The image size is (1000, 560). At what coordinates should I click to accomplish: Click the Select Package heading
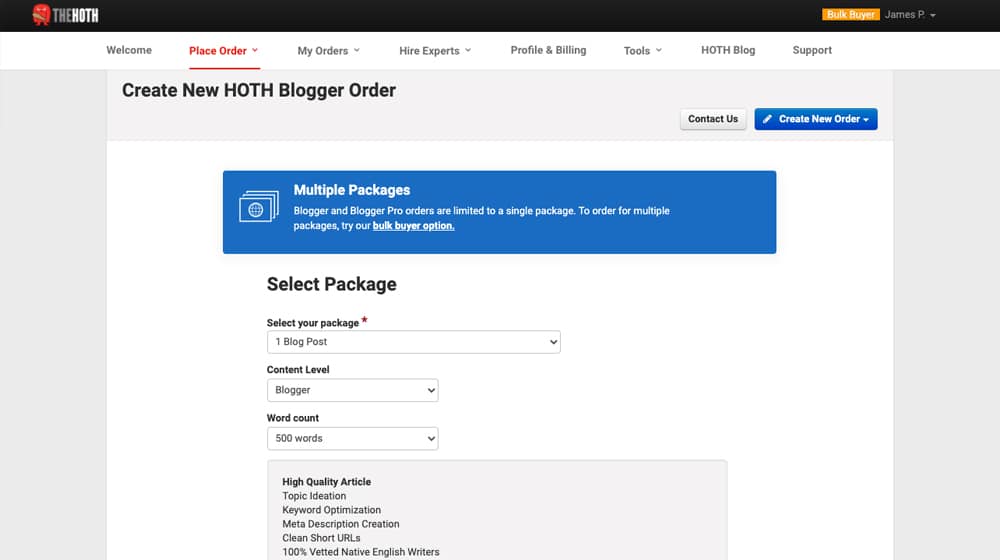click(332, 284)
